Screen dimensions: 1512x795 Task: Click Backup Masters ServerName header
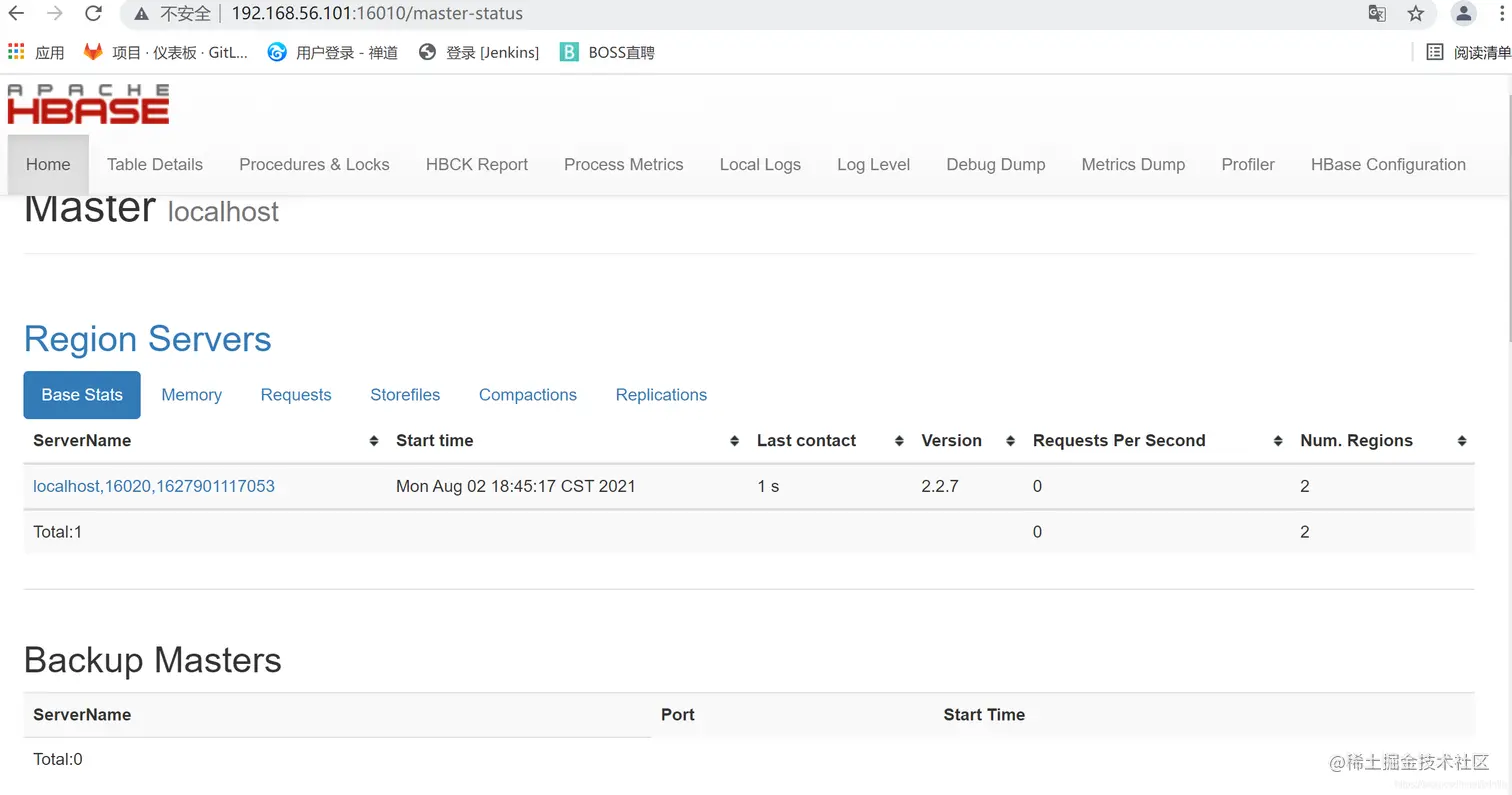pos(82,715)
